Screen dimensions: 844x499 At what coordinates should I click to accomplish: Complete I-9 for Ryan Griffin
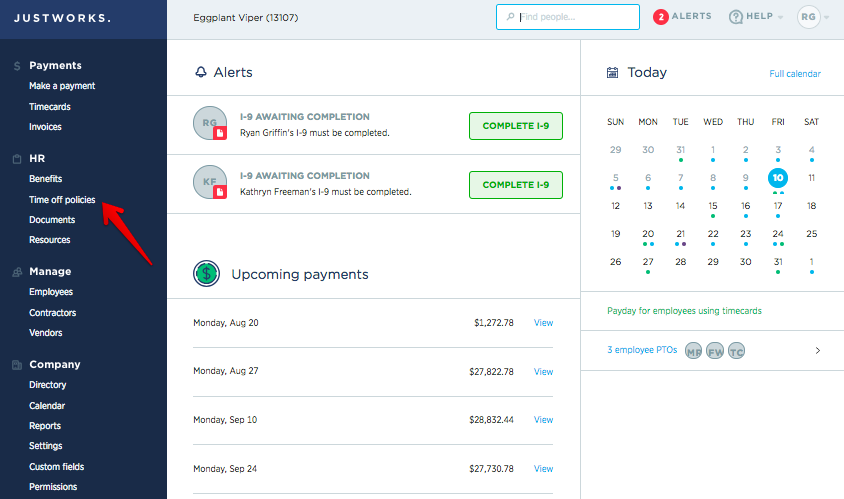tap(516, 126)
